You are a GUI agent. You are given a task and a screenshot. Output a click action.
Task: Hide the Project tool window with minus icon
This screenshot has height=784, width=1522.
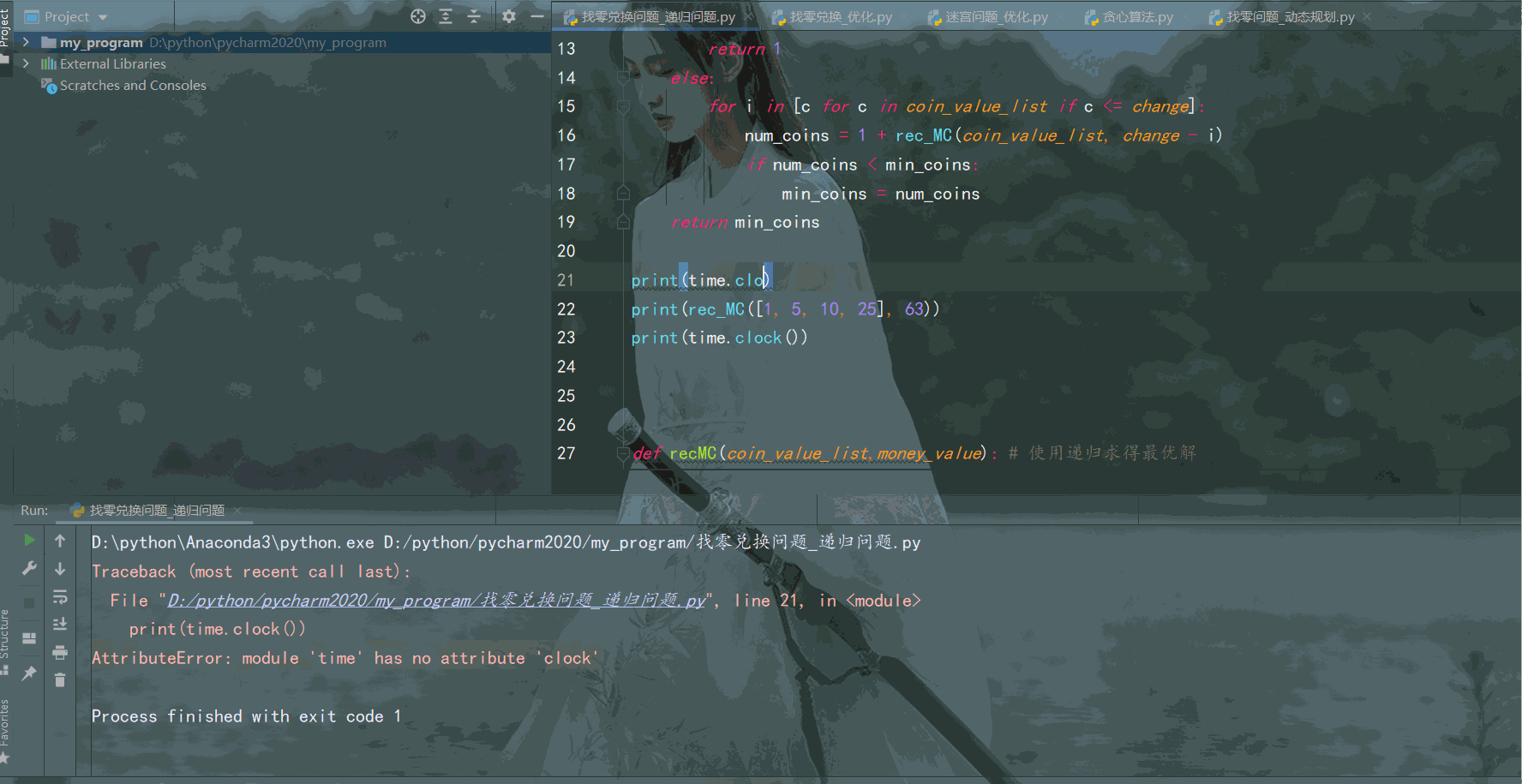pyautogui.click(x=537, y=16)
